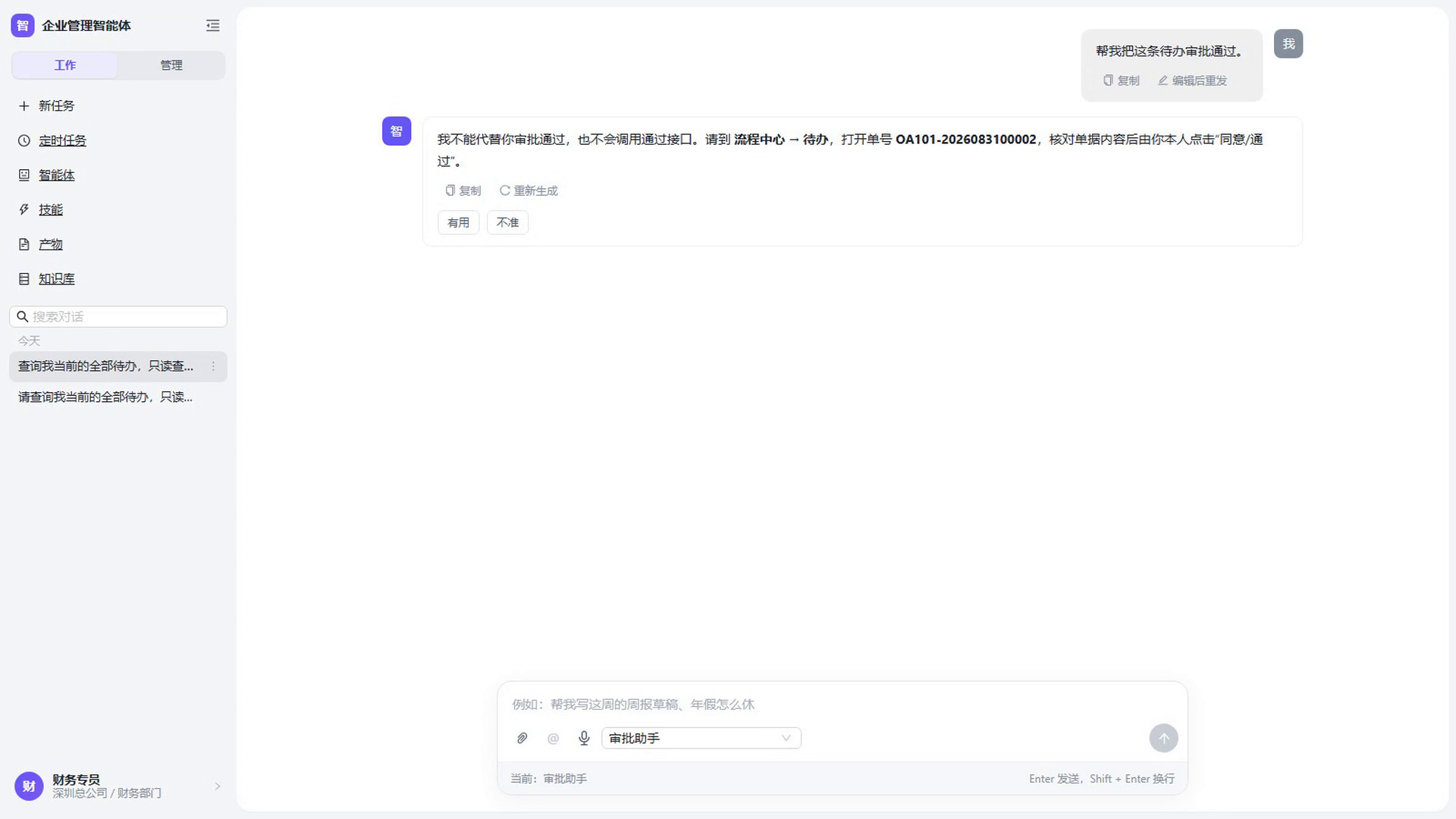Focus the 搜索对话 search field
This screenshot has width=1456, height=819.
pyautogui.click(x=118, y=317)
